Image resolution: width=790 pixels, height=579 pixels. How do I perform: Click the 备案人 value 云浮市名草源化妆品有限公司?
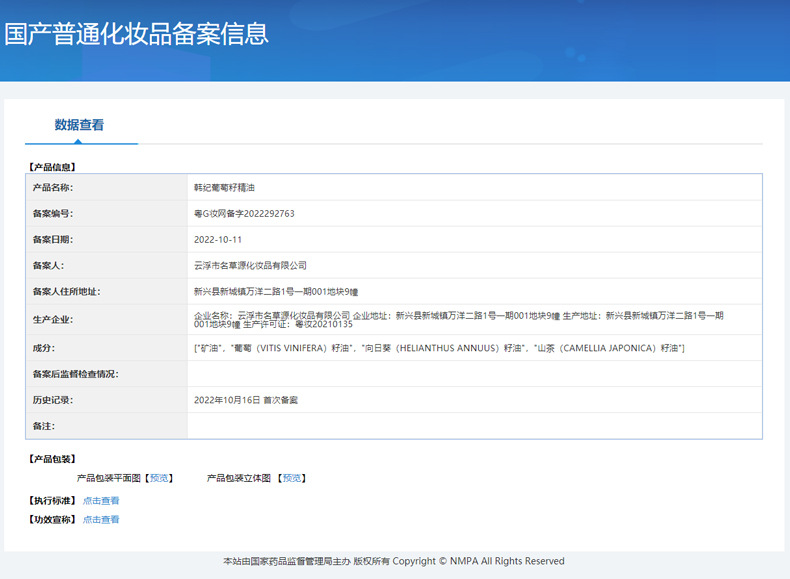250,266
